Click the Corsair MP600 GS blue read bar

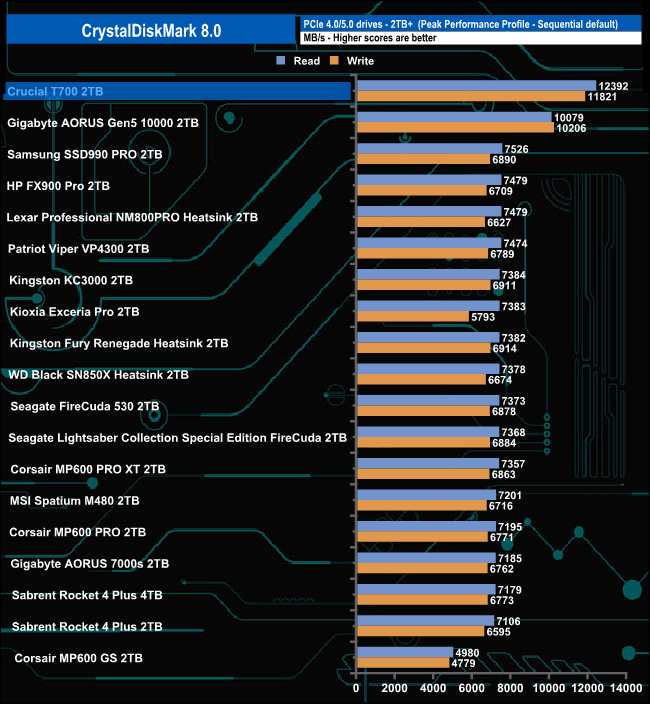pos(405,652)
